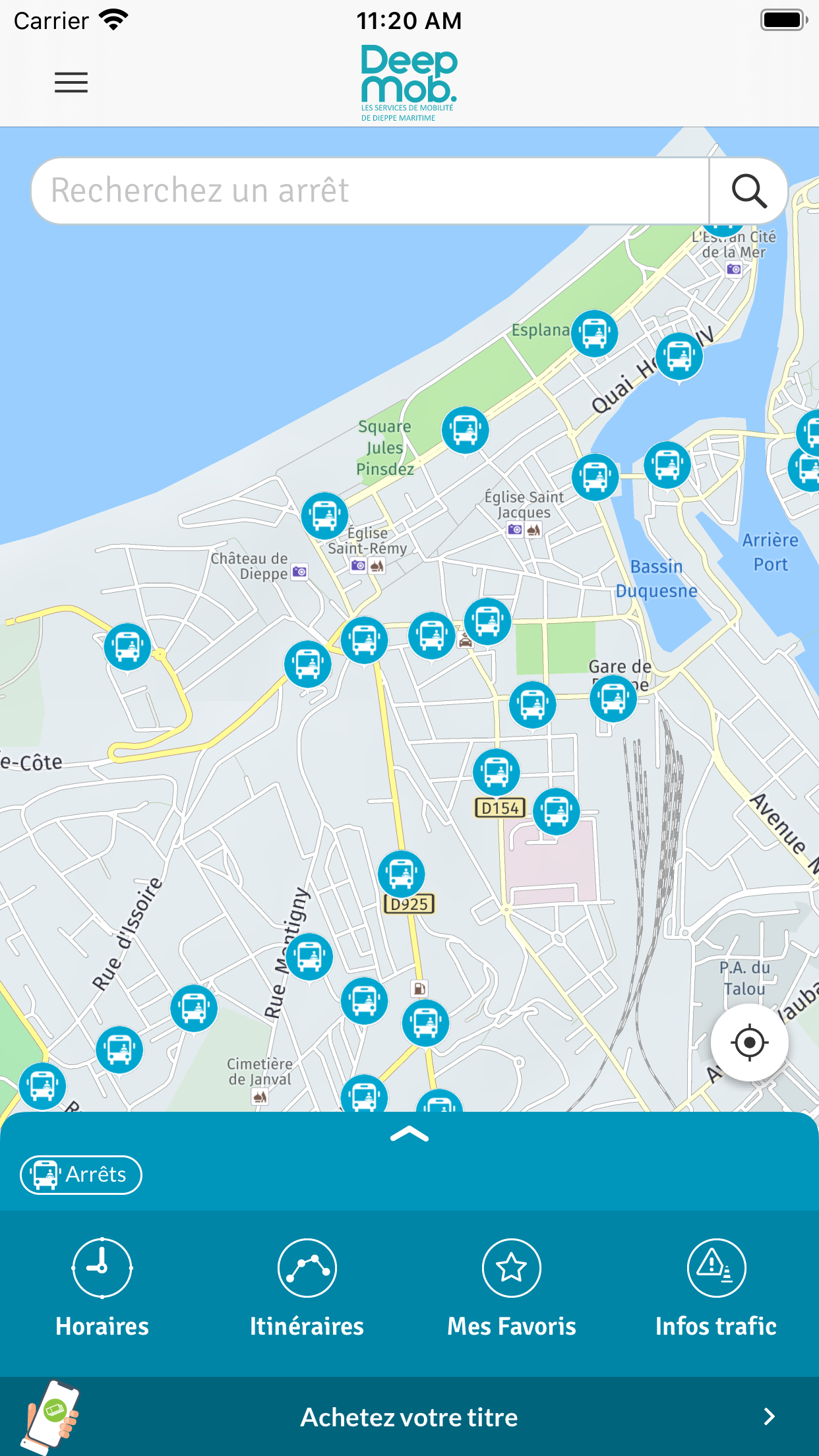
Task: Select bus stop near Gare de Dieppe
Action: pos(613,699)
